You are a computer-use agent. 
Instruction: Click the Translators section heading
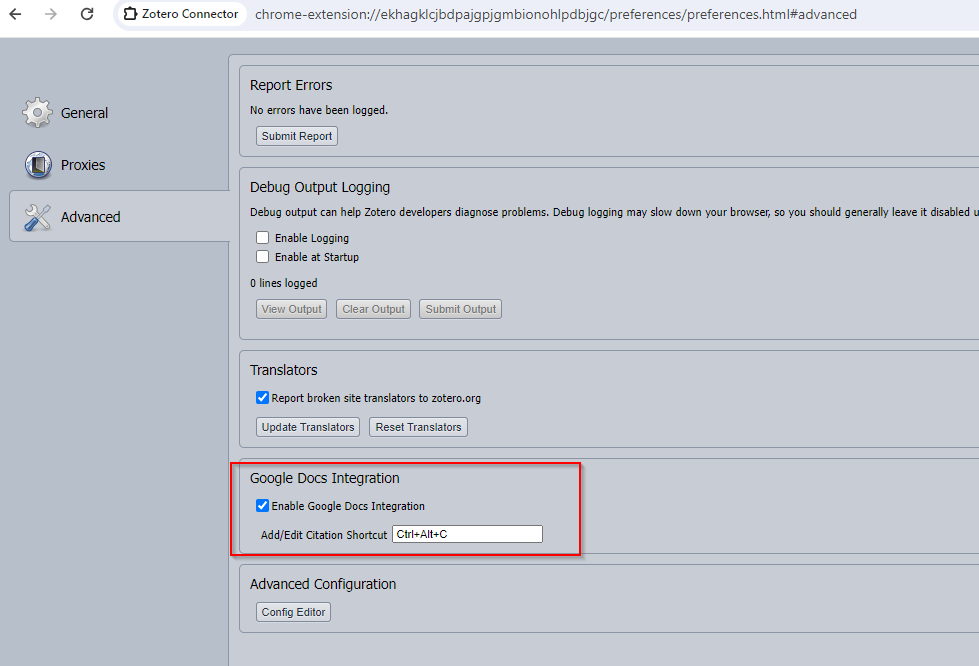(283, 370)
